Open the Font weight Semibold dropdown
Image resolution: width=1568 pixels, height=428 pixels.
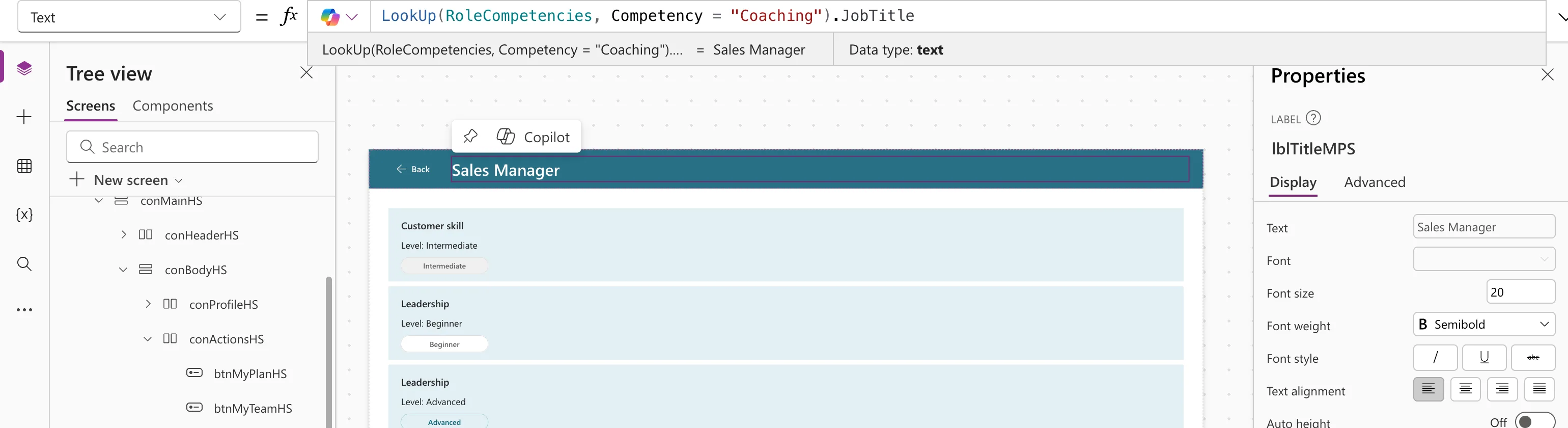click(1484, 325)
